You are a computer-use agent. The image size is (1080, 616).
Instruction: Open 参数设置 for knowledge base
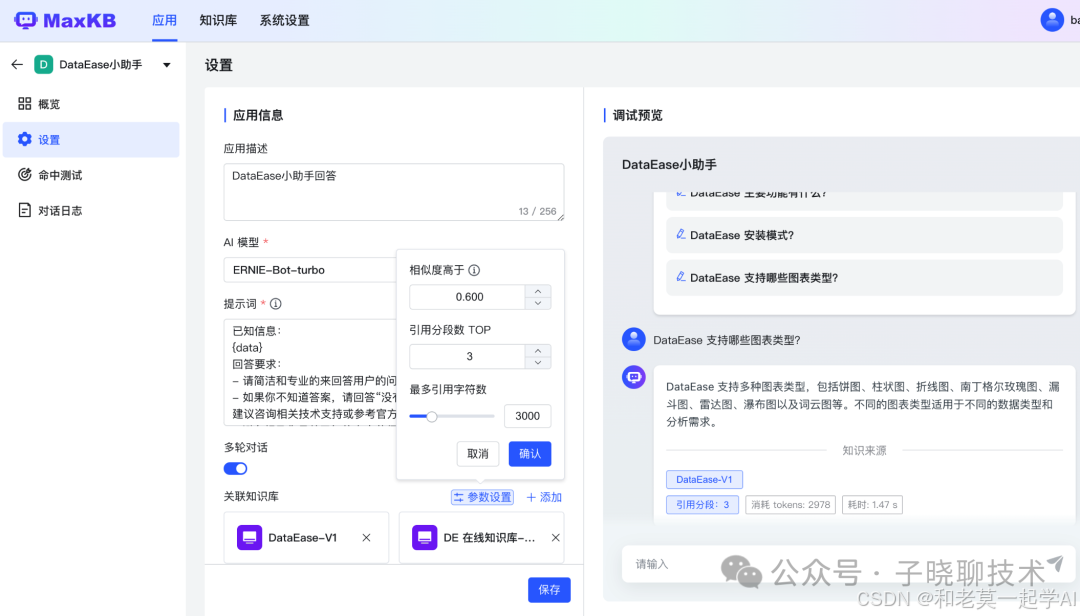[x=482, y=497]
